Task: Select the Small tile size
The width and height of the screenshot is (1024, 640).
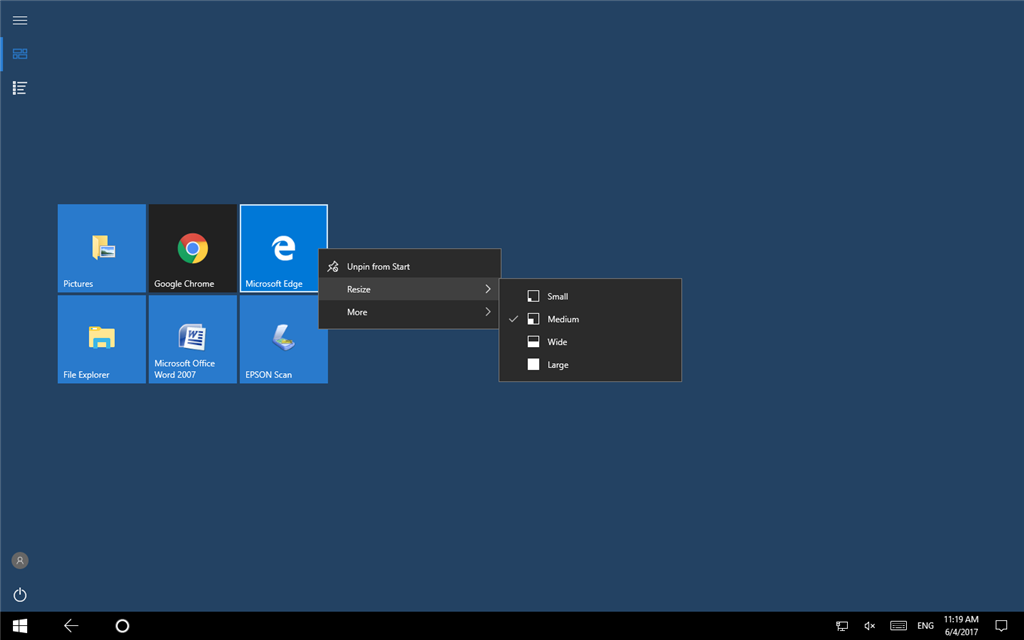Action: (x=590, y=296)
